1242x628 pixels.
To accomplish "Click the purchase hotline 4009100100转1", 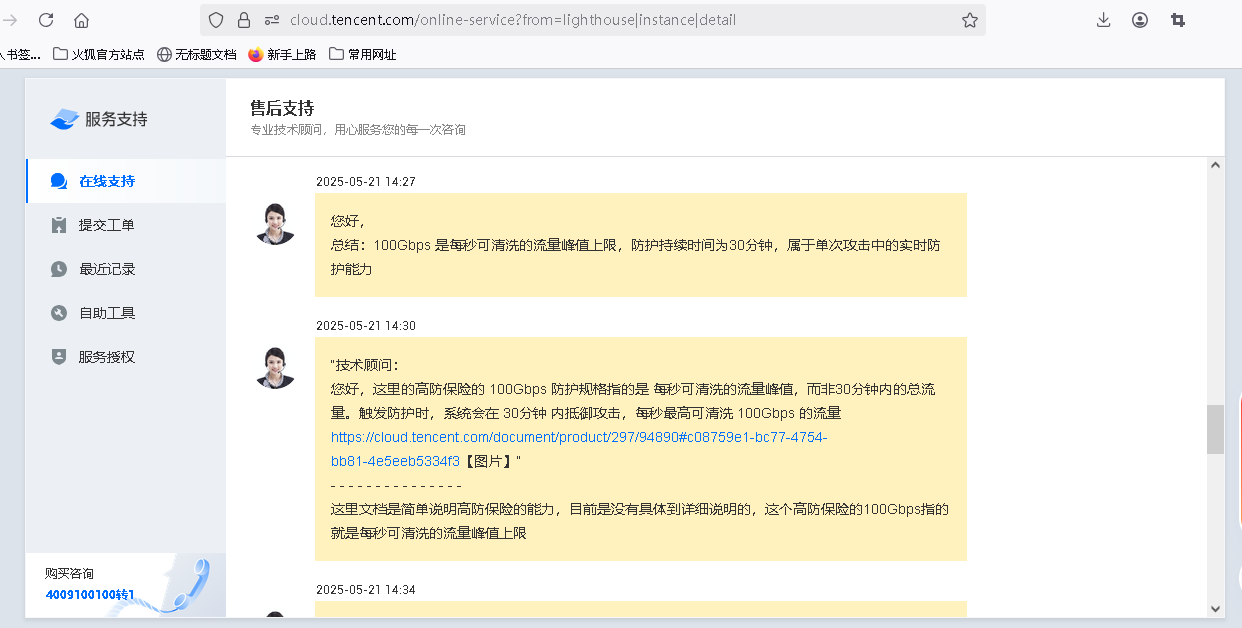I will click(x=90, y=594).
